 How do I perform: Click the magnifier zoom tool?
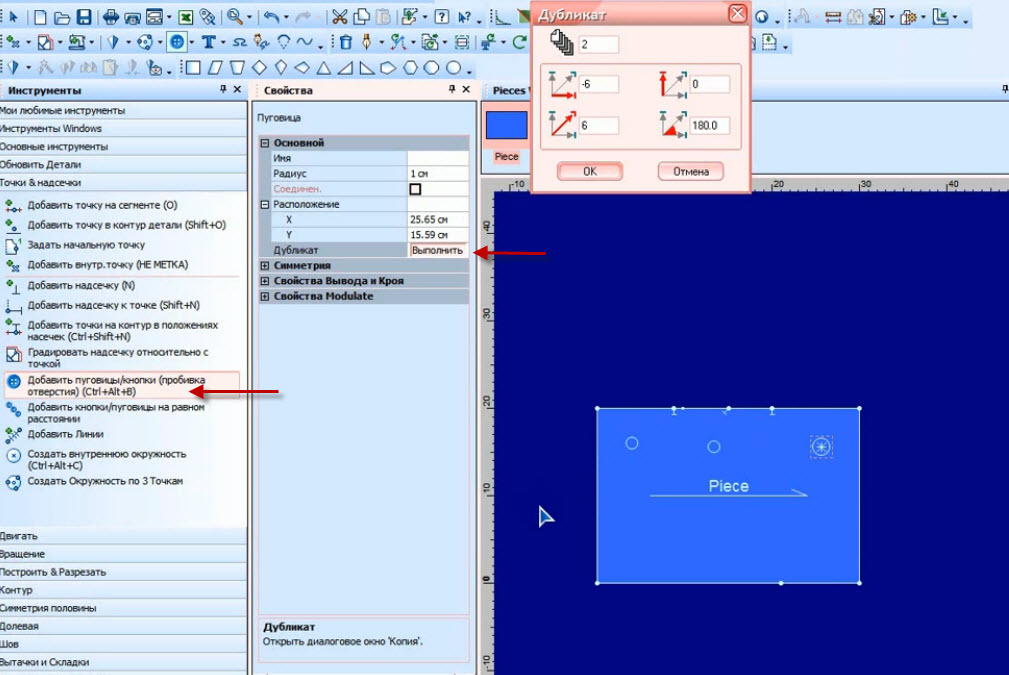[x=235, y=17]
